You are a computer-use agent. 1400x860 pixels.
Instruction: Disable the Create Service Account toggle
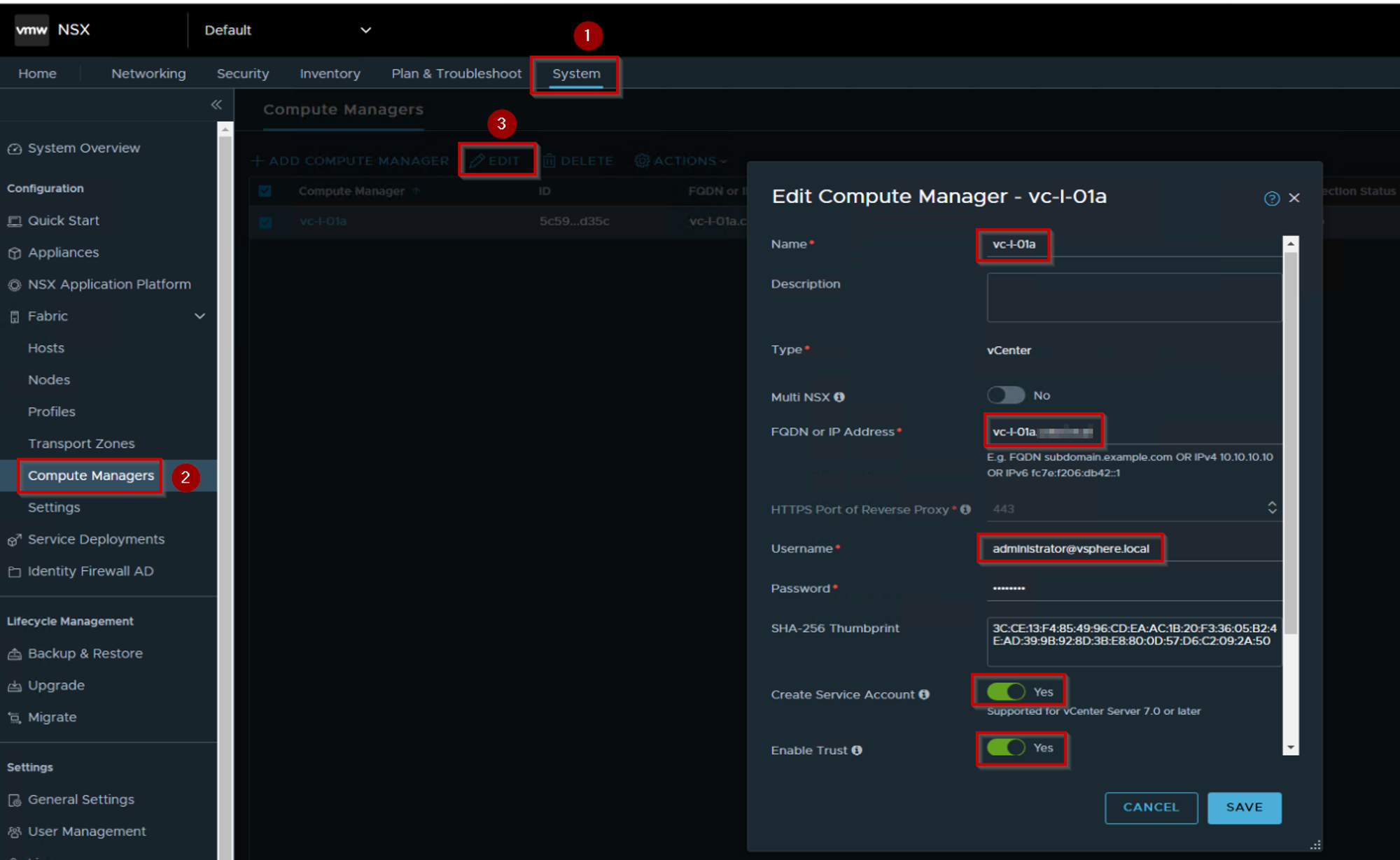click(x=1005, y=692)
